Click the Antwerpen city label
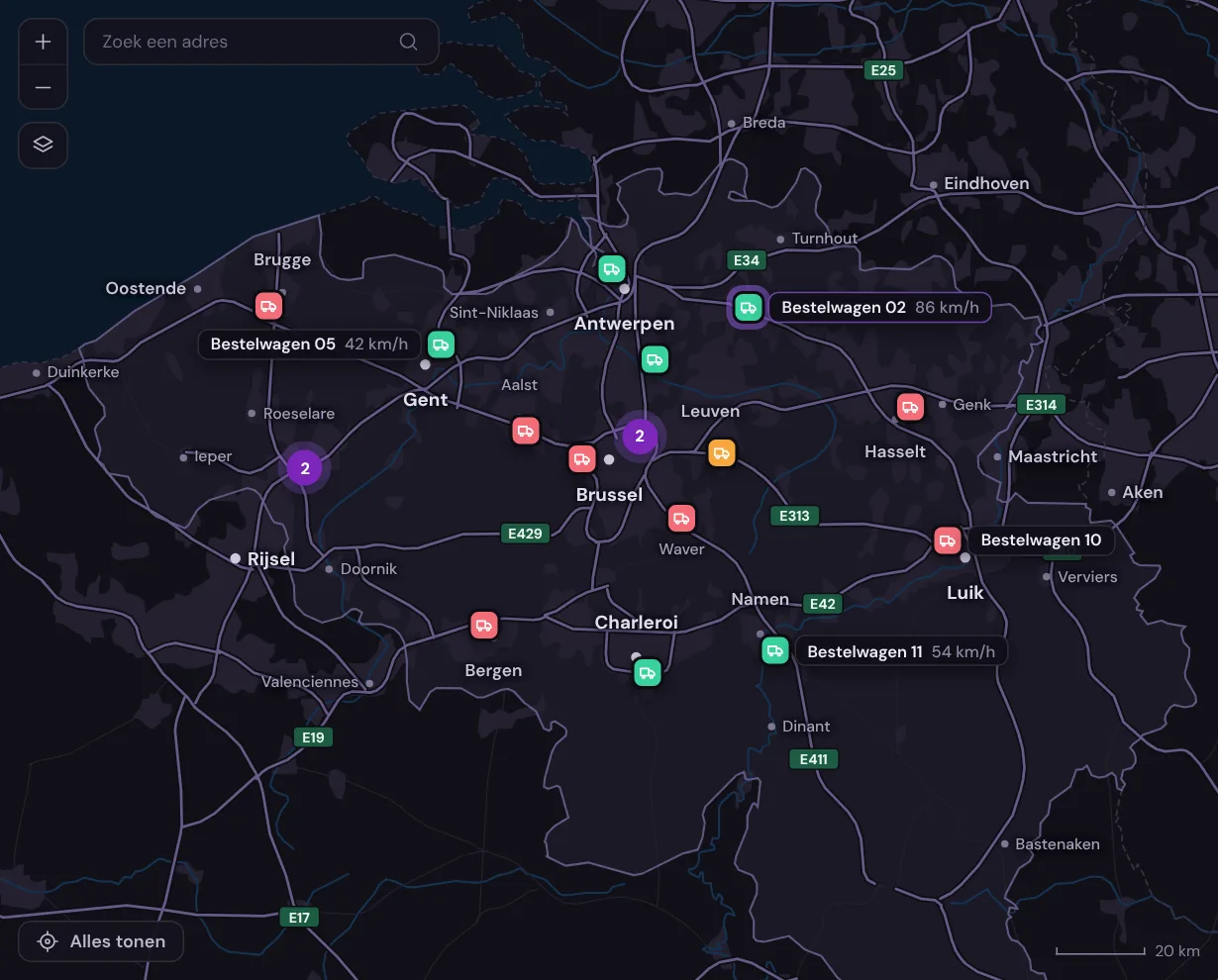The width and height of the screenshot is (1218, 980). click(x=624, y=324)
